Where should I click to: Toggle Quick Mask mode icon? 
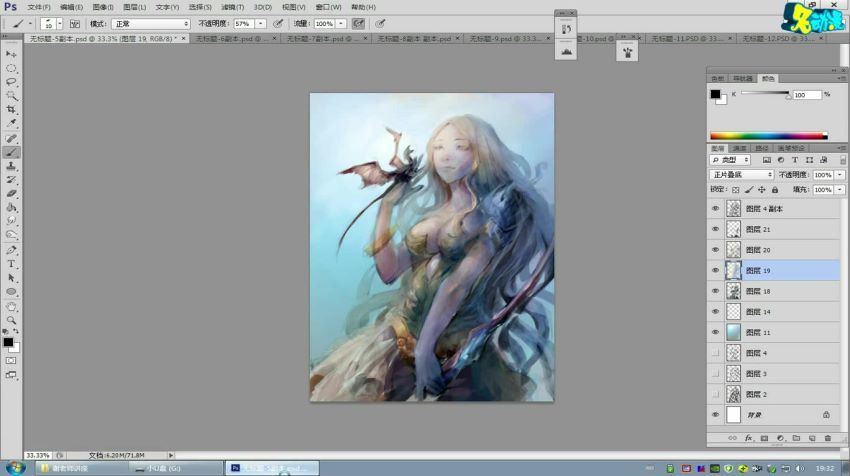pyautogui.click(x=11, y=361)
